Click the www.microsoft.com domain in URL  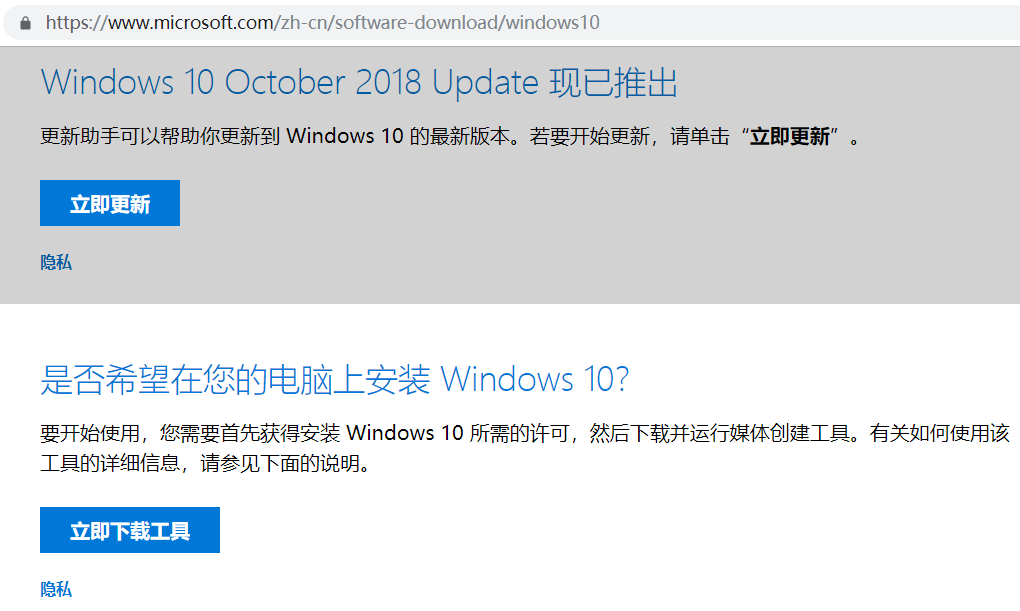(191, 23)
